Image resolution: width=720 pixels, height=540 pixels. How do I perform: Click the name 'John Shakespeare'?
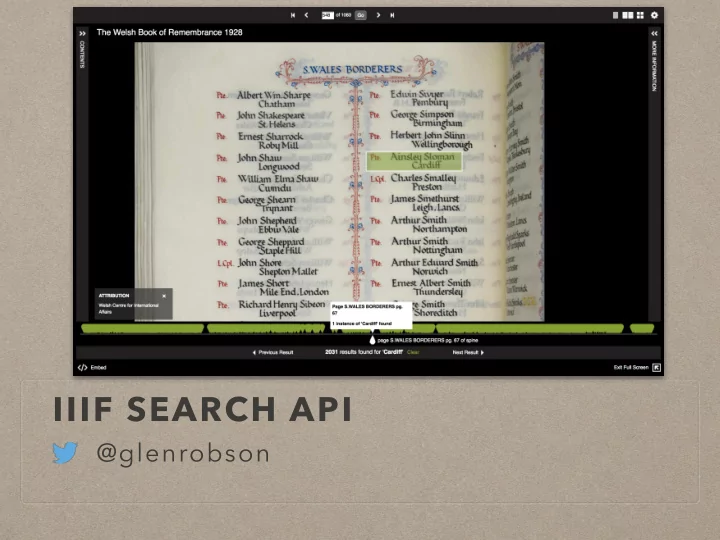(271, 115)
